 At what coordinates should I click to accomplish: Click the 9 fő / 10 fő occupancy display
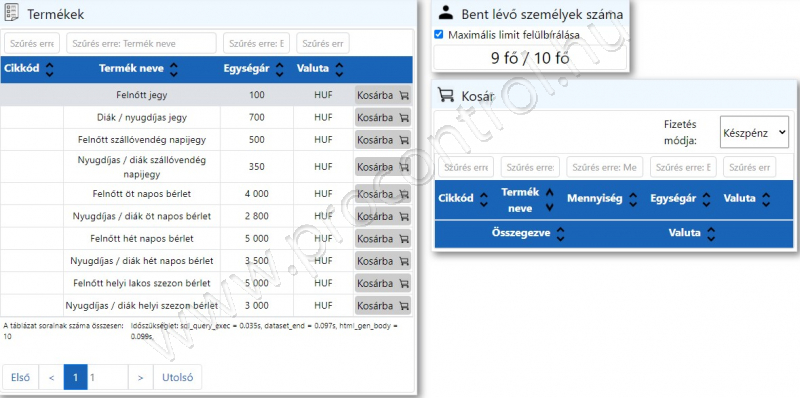530,58
